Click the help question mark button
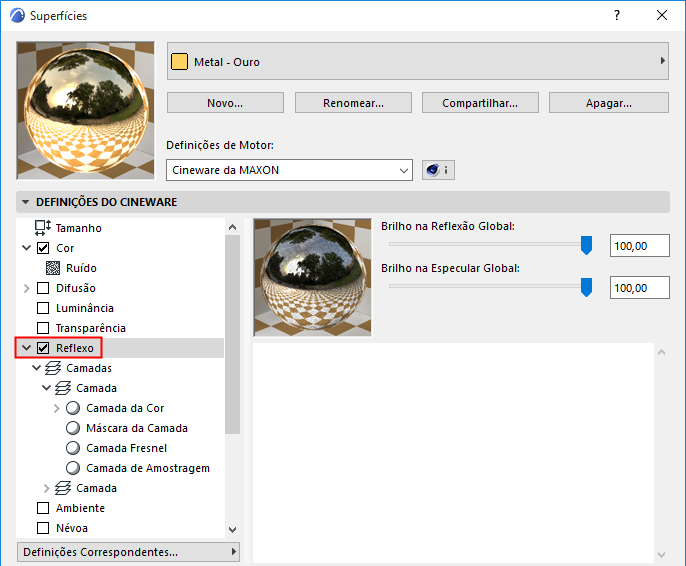Screen dimensions: 686x566 [617, 15]
